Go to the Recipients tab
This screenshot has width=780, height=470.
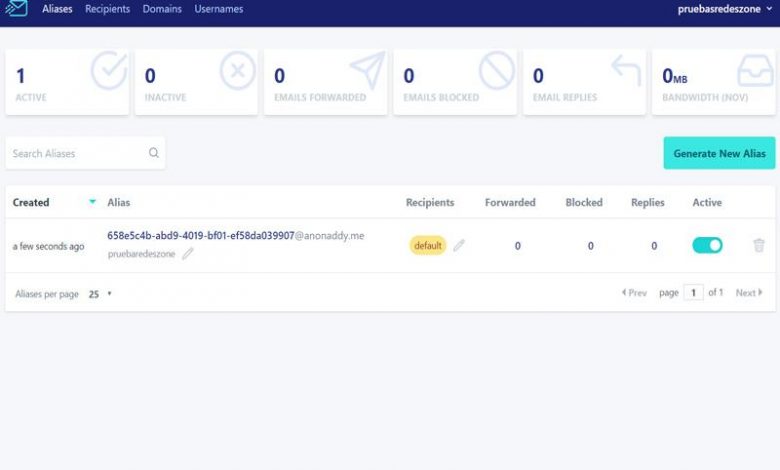107,9
